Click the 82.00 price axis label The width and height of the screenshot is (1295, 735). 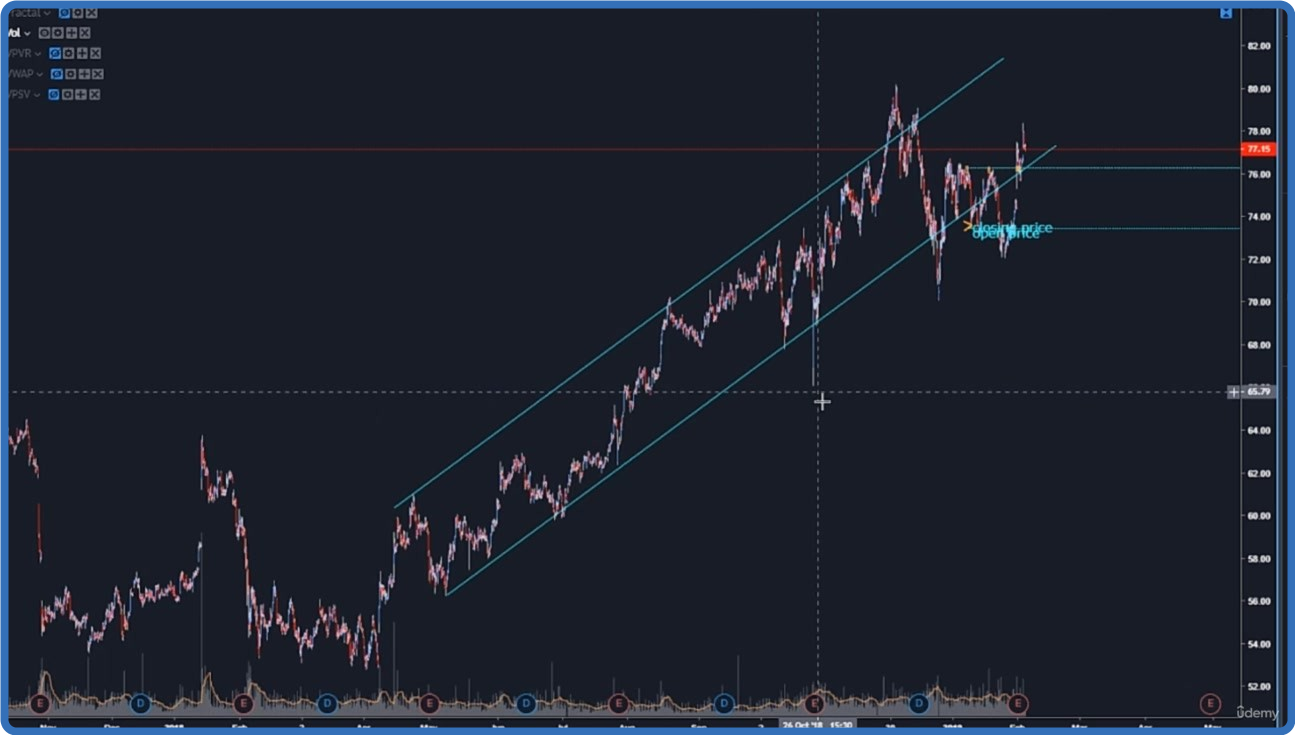[x=1258, y=46]
